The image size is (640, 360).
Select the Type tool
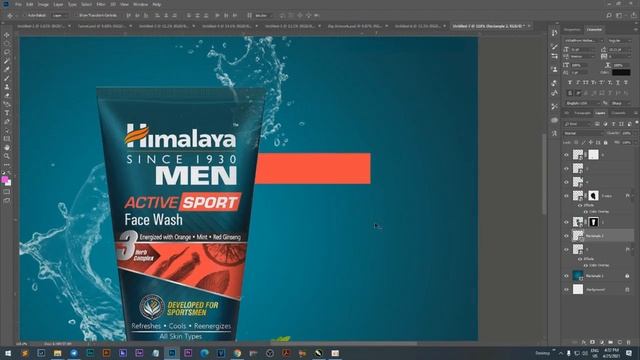coord(7,113)
